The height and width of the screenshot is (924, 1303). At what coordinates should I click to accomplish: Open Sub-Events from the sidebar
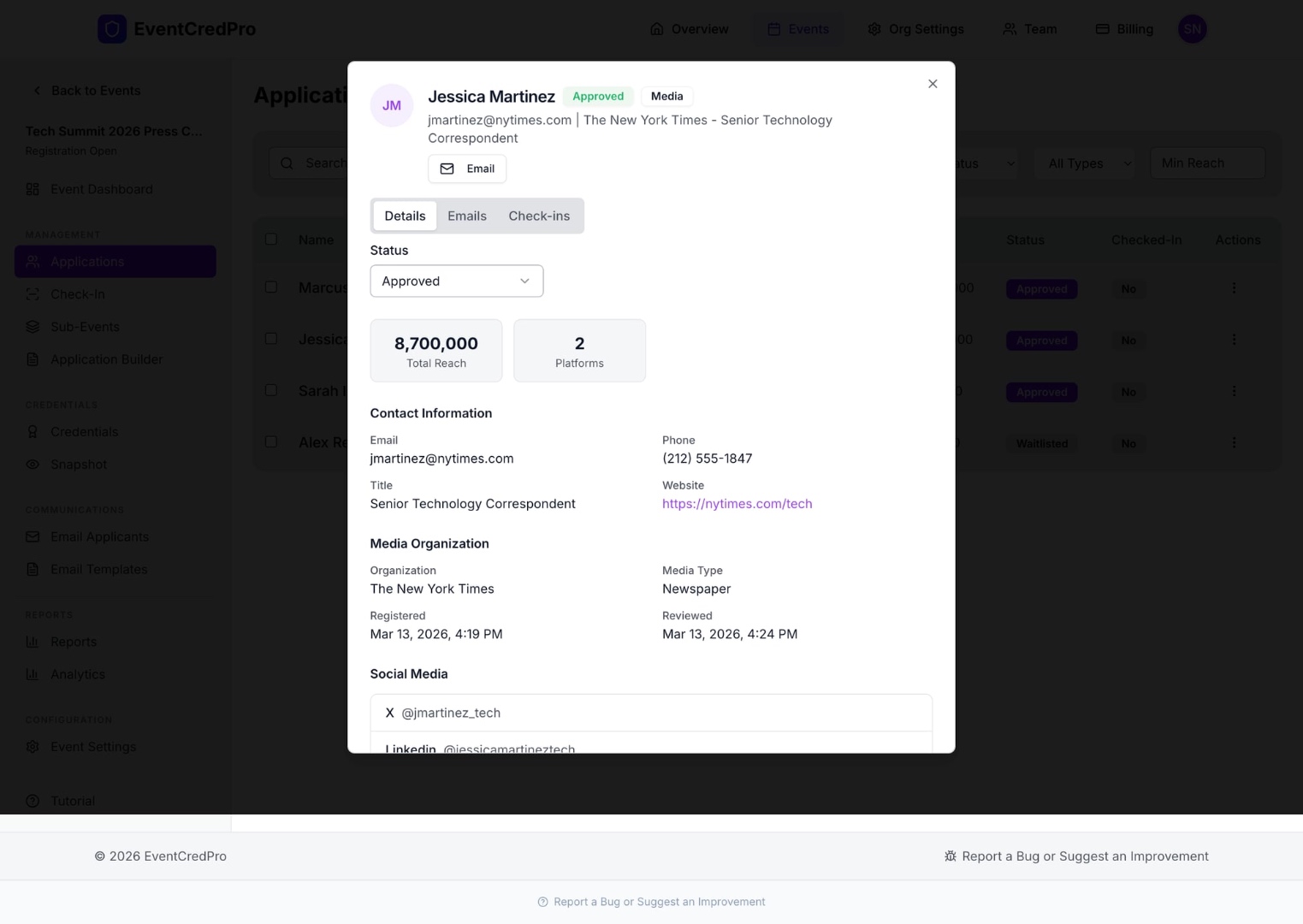point(85,326)
